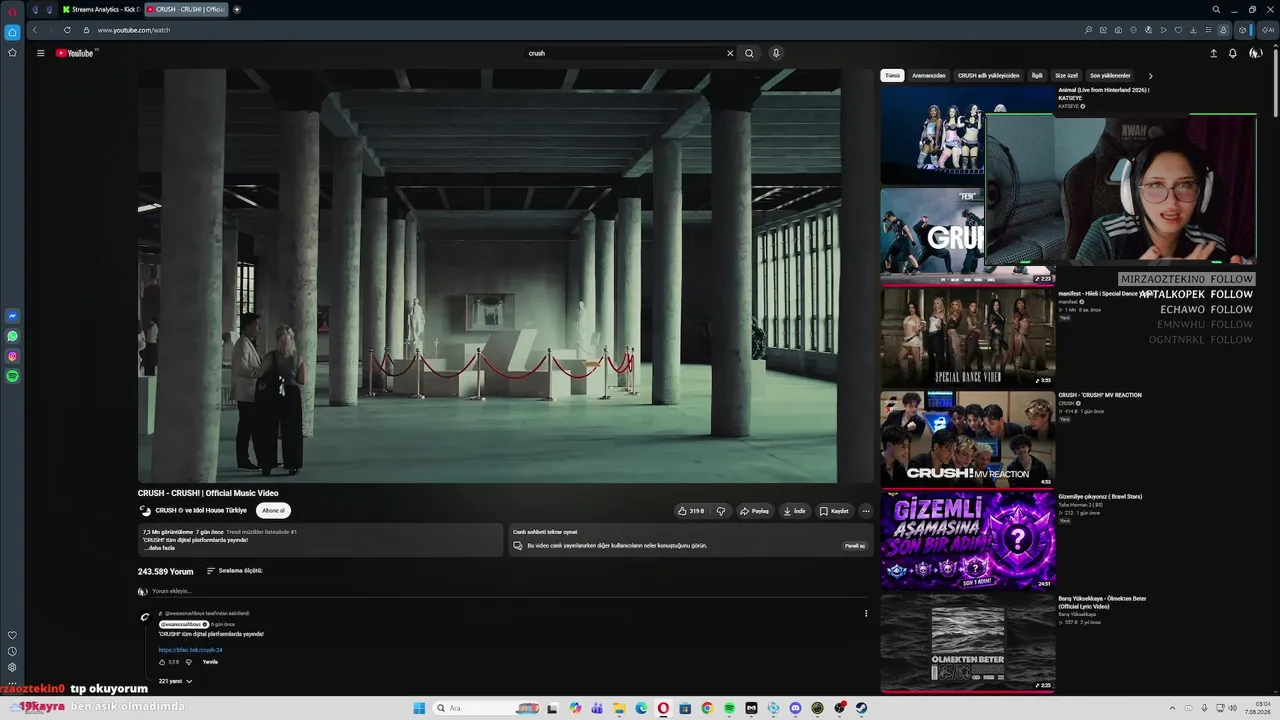The width and height of the screenshot is (1280, 720).
Task: Go back in the browser
Action: [34, 30]
